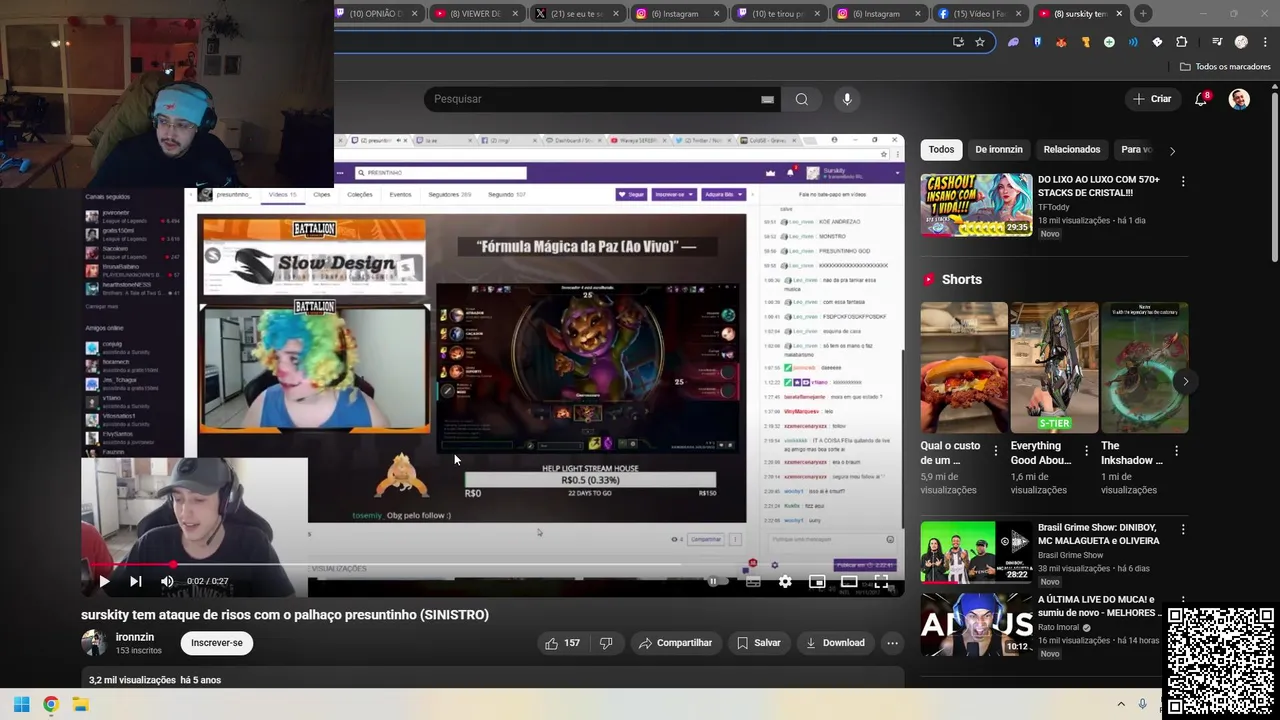Switch to miniplayer mode

tap(817, 581)
